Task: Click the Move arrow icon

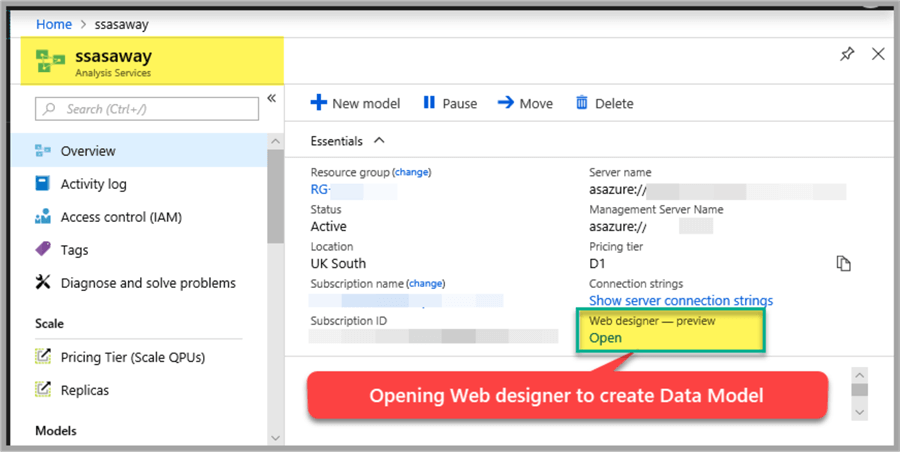Action: tap(506, 103)
